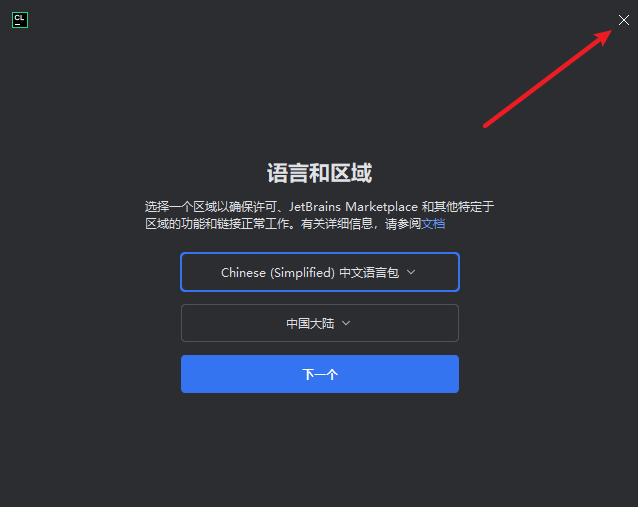Click the green CL application icon
This screenshot has width=638, height=507.
click(x=20, y=20)
